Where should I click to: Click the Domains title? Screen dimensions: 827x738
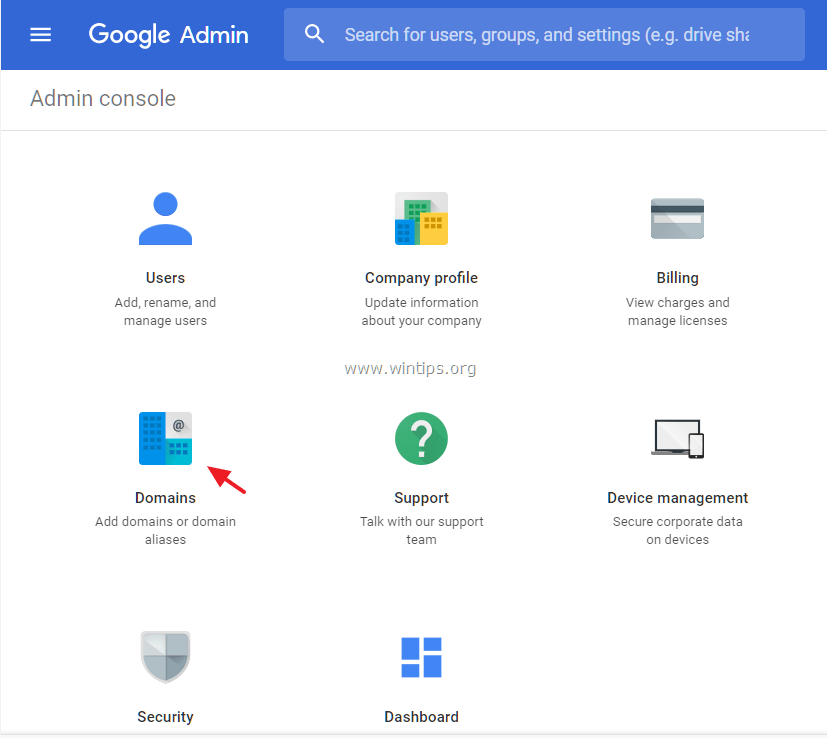click(165, 497)
